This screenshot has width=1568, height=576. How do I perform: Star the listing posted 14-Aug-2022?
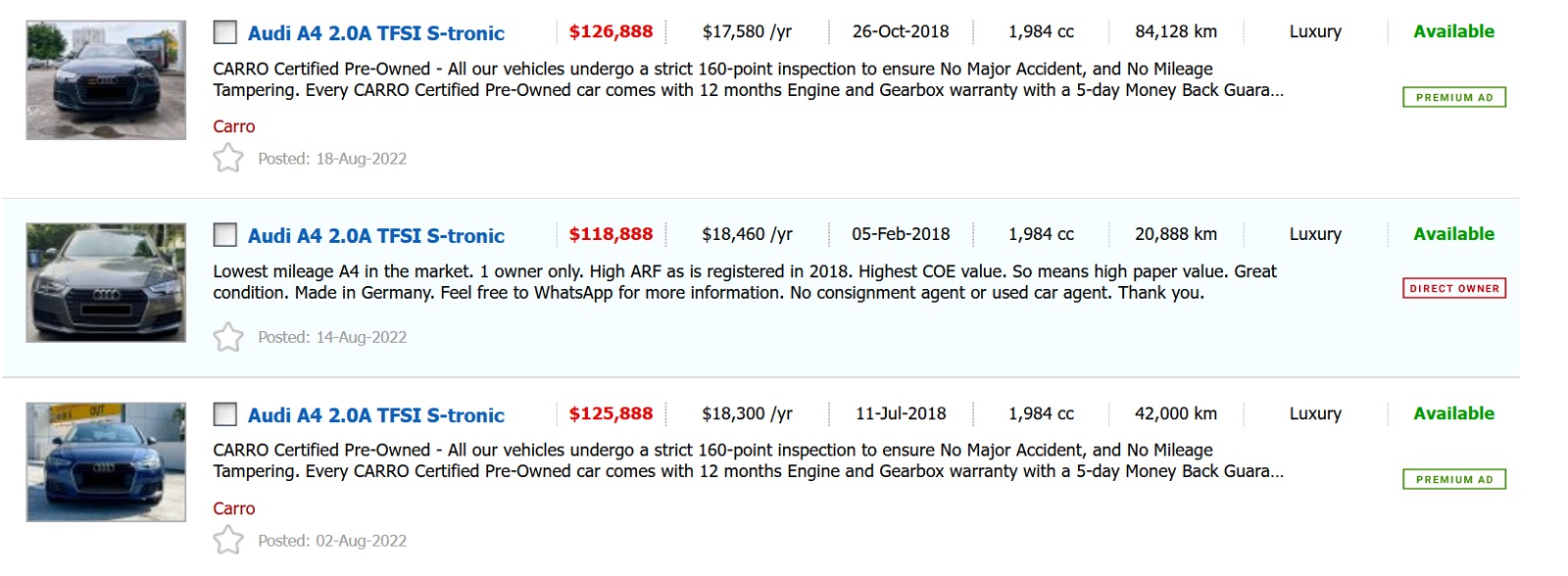tap(228, 337)
